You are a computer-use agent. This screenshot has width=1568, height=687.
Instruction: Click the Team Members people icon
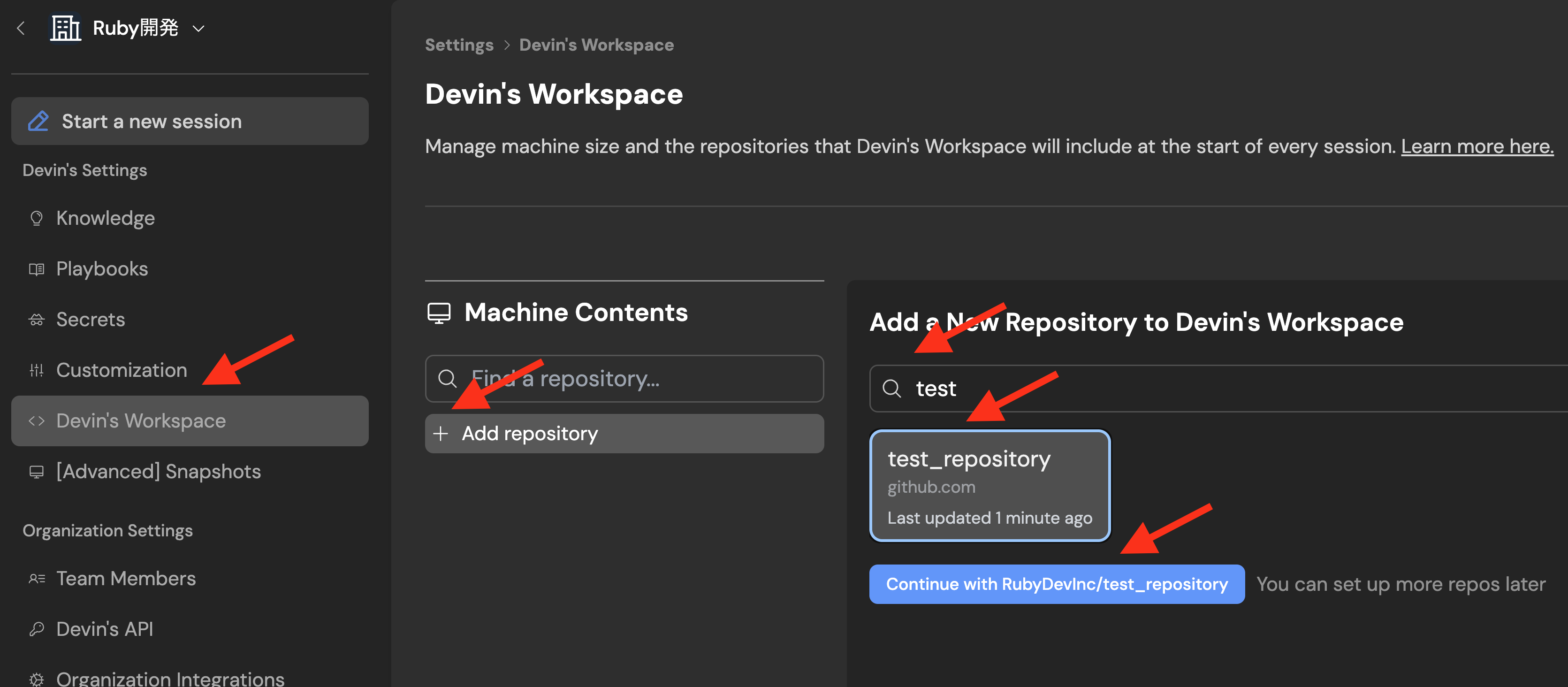37,579
